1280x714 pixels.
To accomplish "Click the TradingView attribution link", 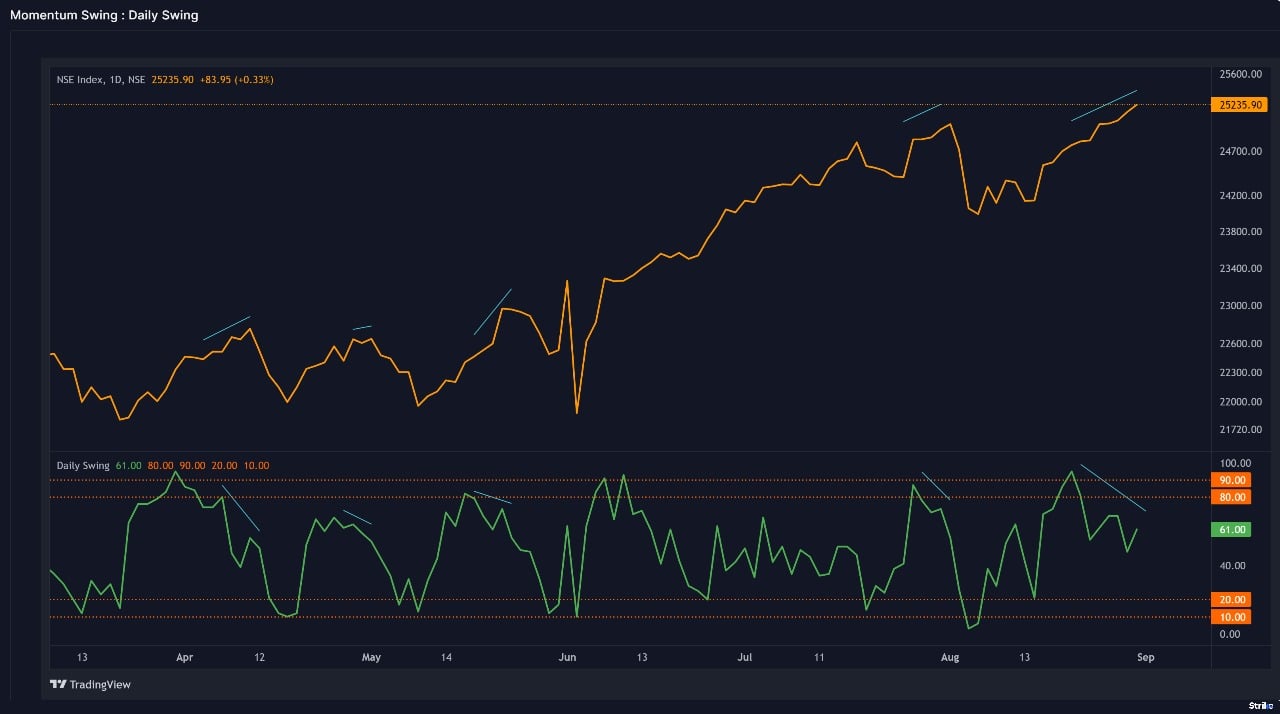I will tap(100, 684).
